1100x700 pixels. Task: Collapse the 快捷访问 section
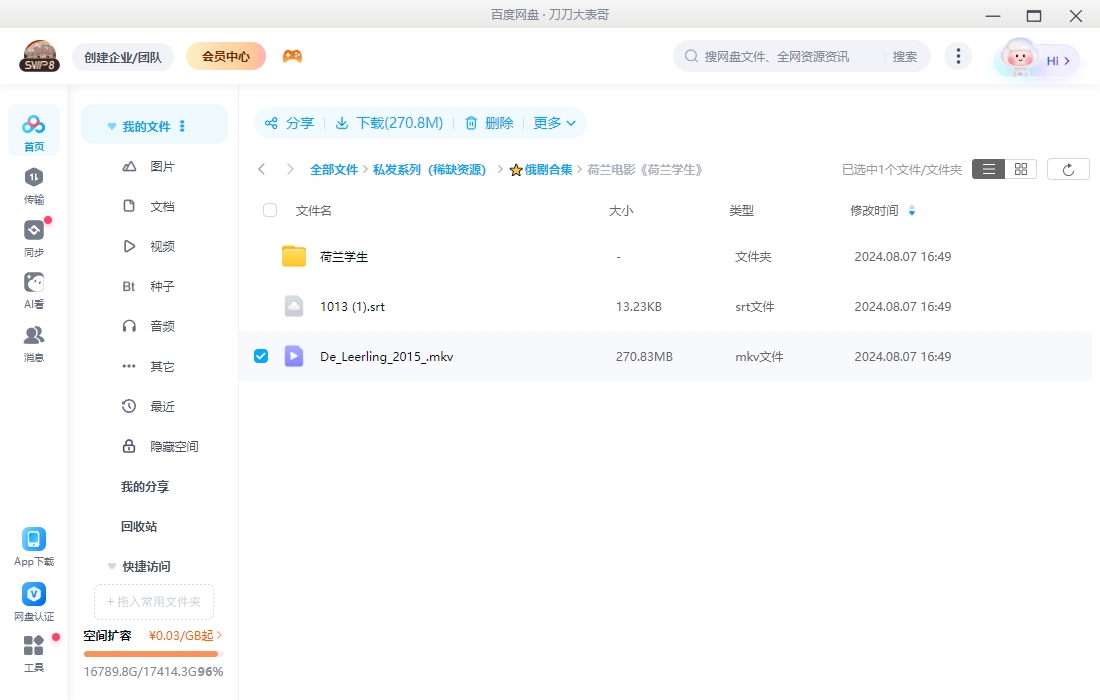[111, 566]
